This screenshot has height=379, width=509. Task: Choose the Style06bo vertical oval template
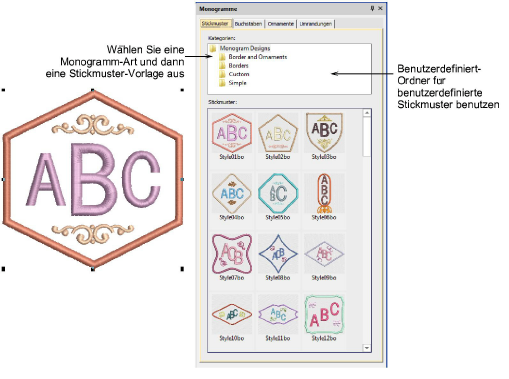pyautogui.click(x=324, y=197)
